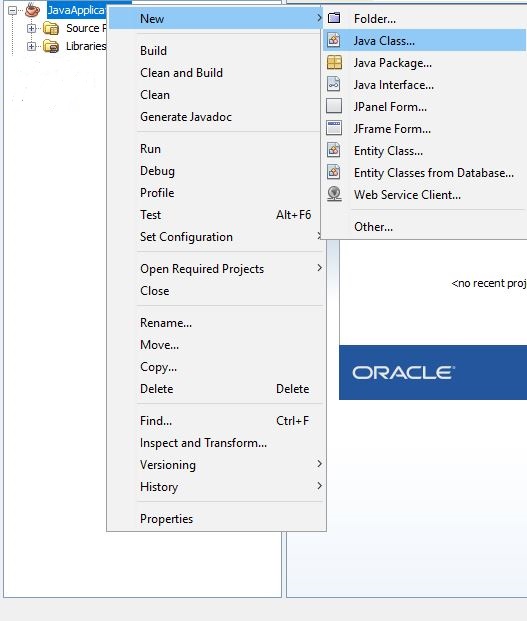Select Delete menu entry
Screen dimensions: 527x621
pos(216,389)
